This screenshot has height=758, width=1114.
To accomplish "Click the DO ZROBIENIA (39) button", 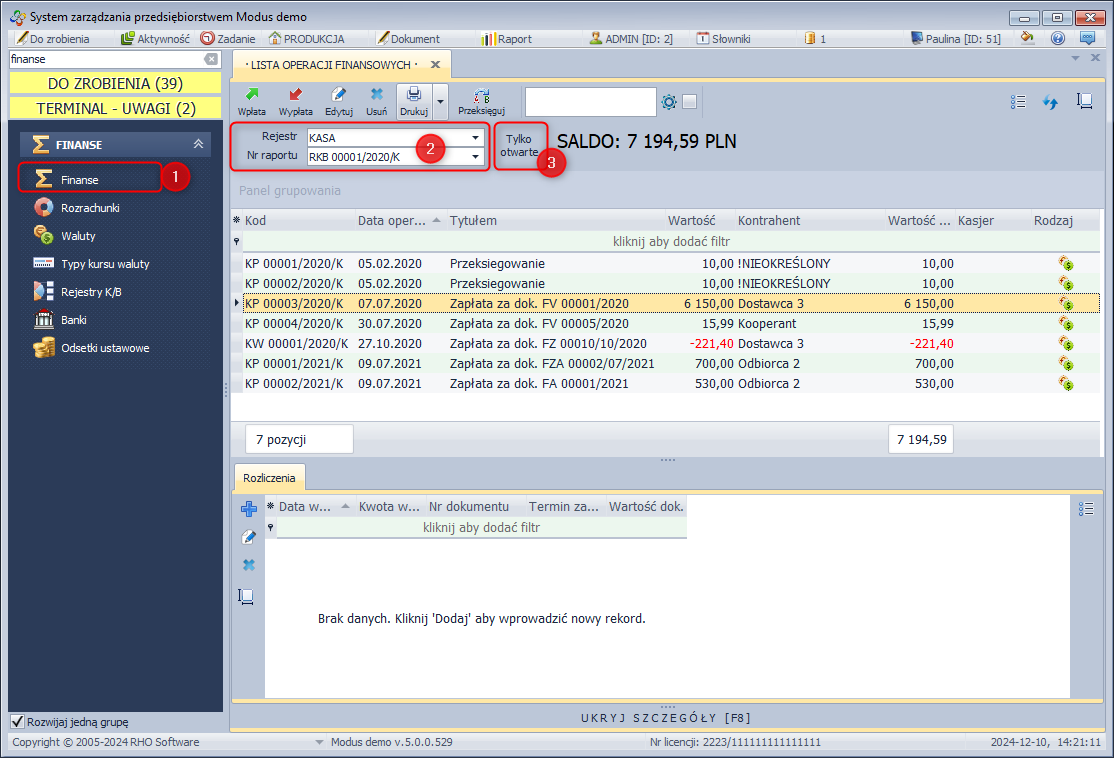I will pos(115,83).
